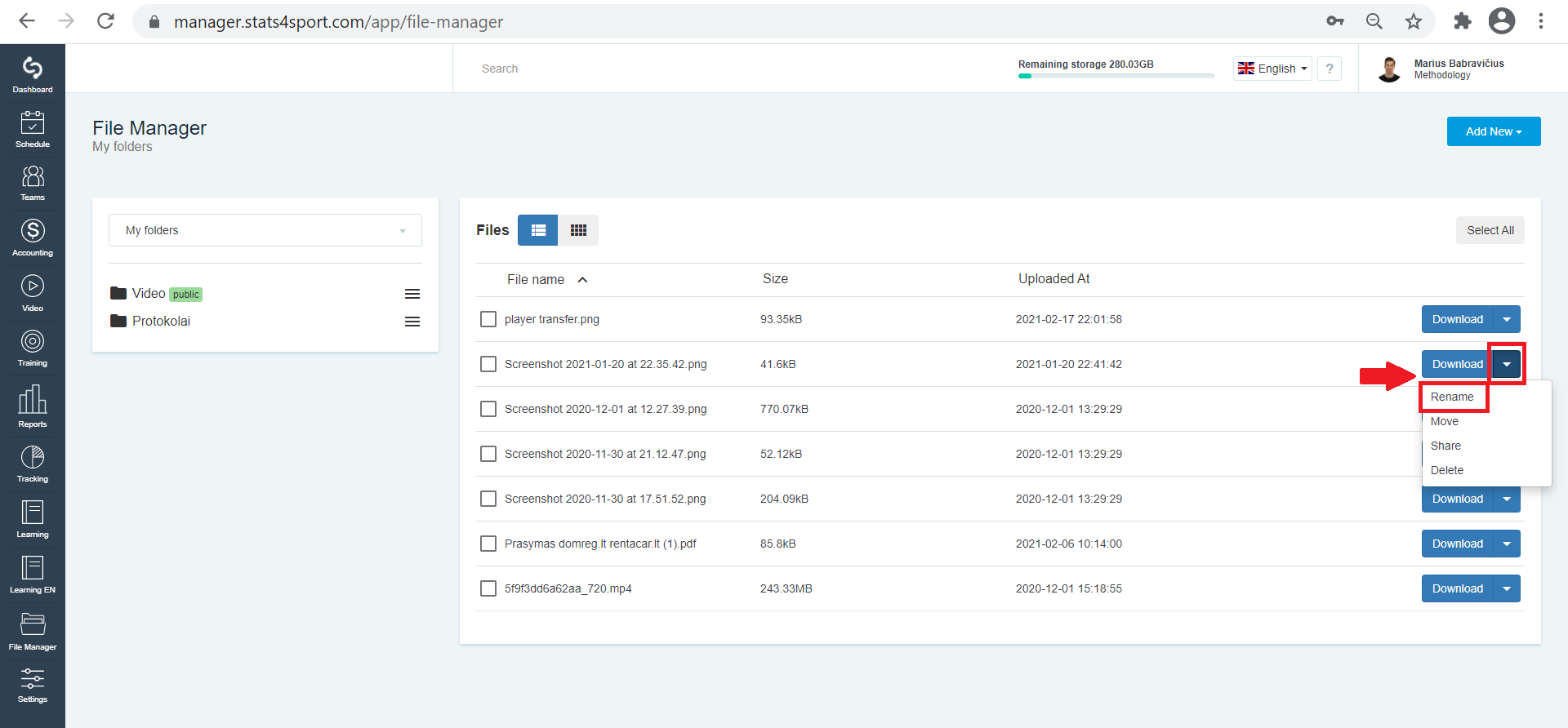Open the Dashboard from the sidebar
The width and height of the screenshot is (1568, 728).
pyautogui.click(x=33, y=73)
